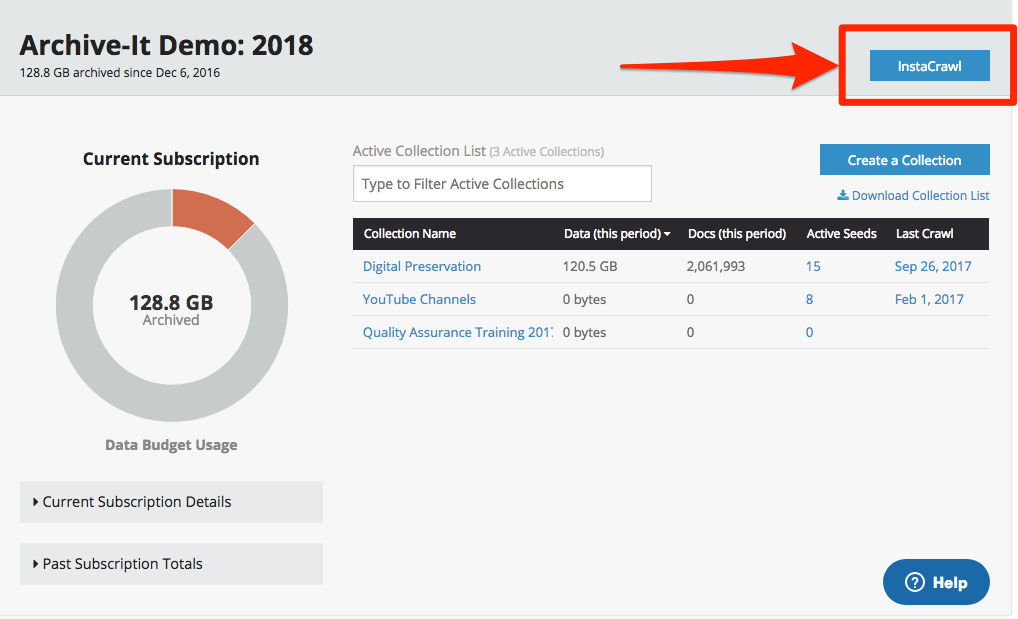Sort table by Docs (this period)
The width and height of the screenshot is (1018, 619).
pyautogui.click(x=737, y=234)
